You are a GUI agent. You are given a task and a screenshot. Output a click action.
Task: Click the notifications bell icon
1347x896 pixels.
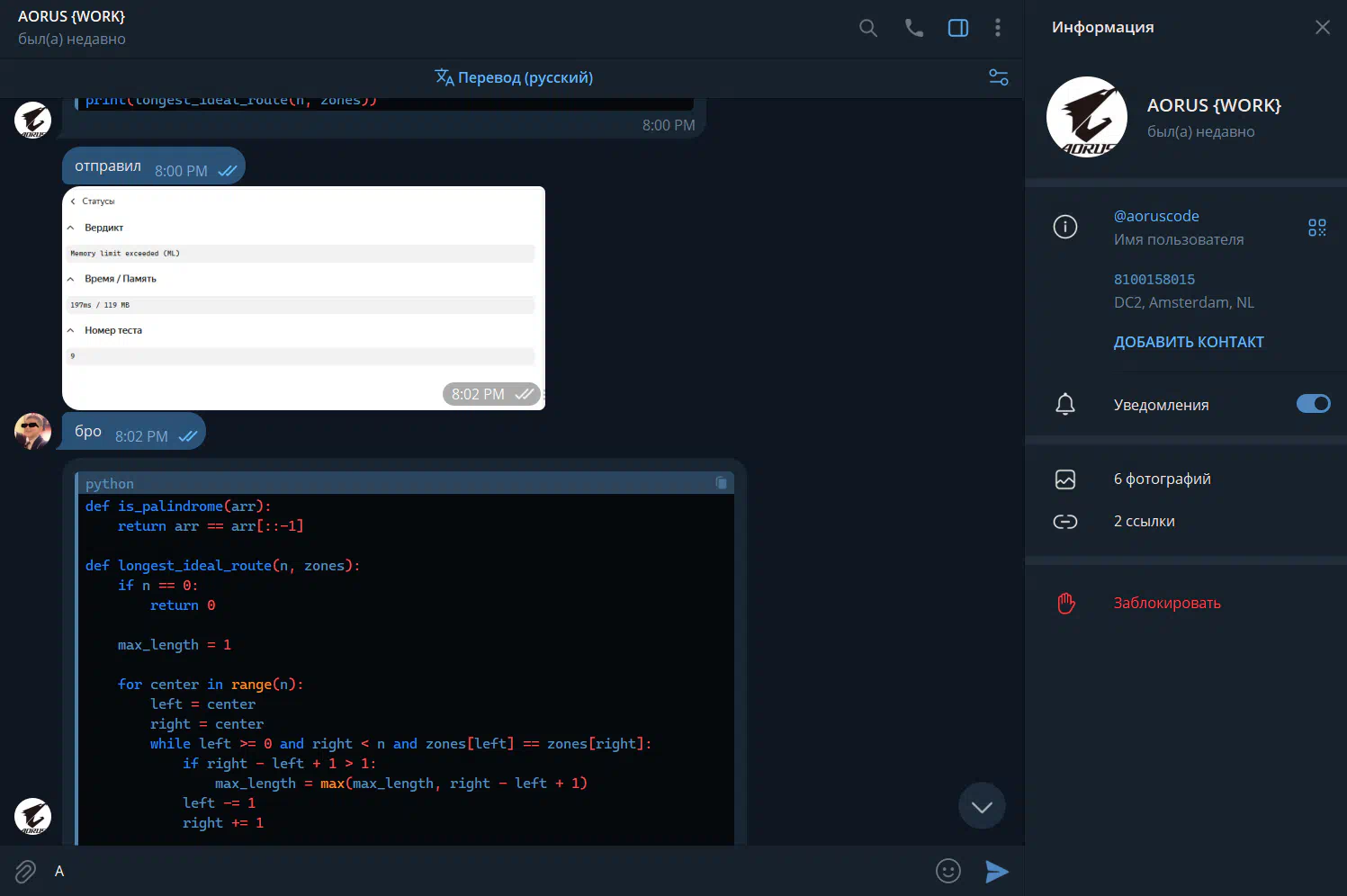point(1065,404)
